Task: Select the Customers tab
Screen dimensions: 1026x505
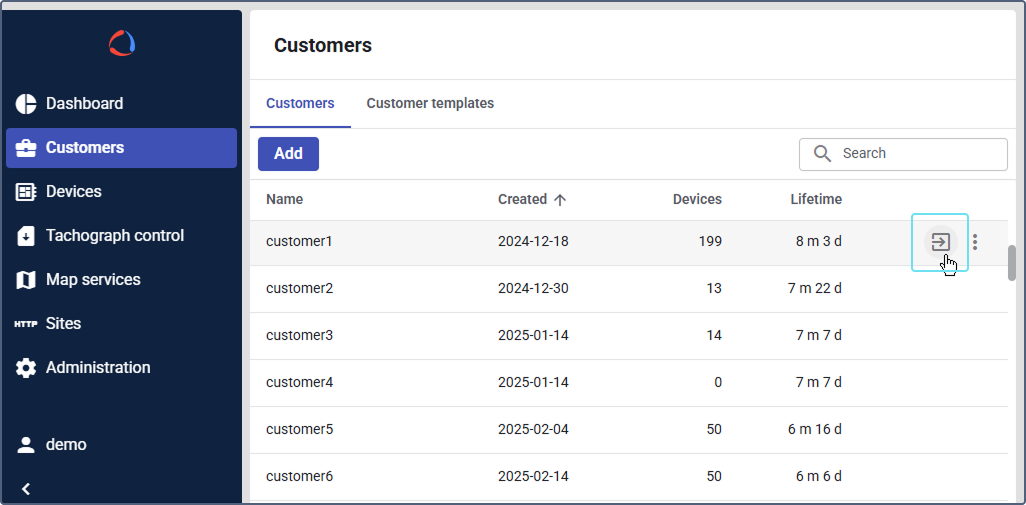Action: (x=300, y=104)
